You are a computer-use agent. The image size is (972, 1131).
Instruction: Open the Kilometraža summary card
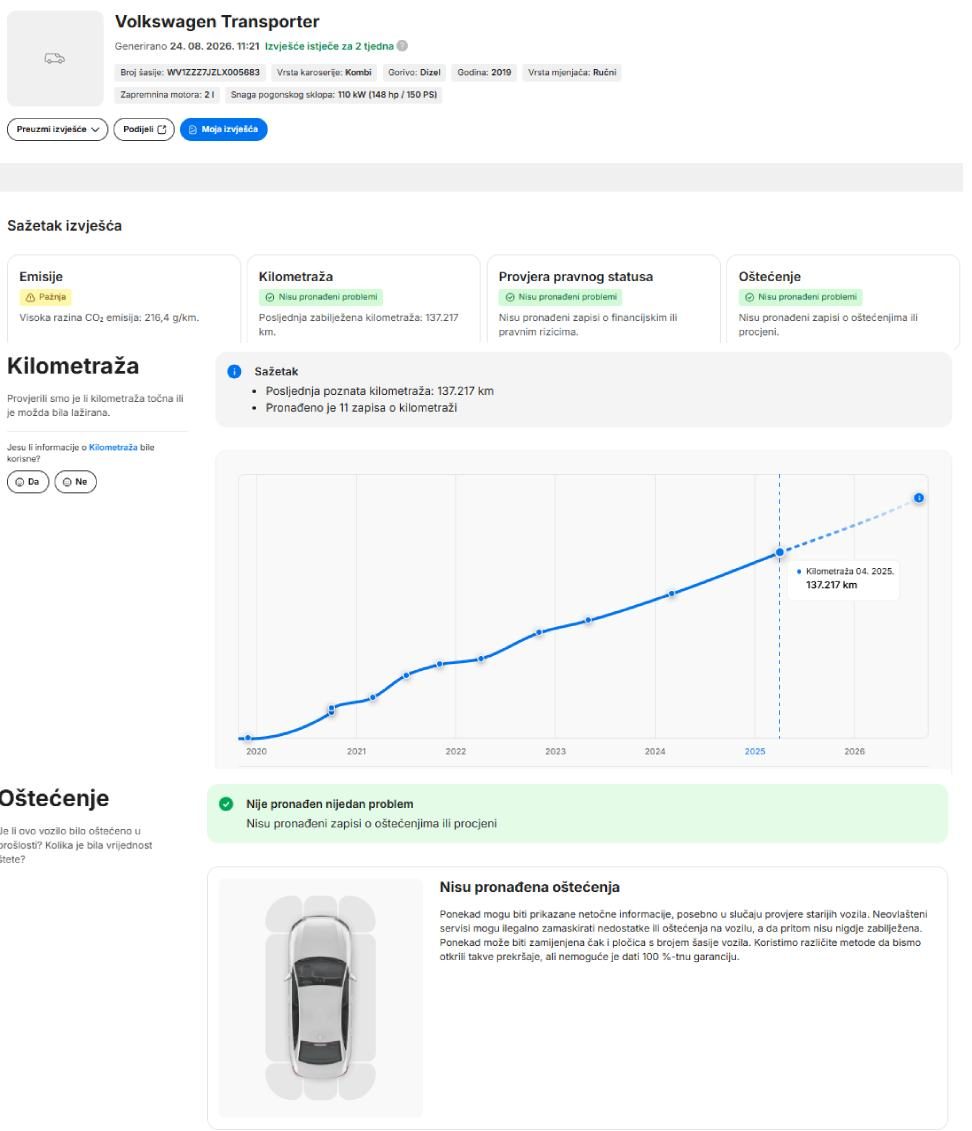(x=363, y=299)
